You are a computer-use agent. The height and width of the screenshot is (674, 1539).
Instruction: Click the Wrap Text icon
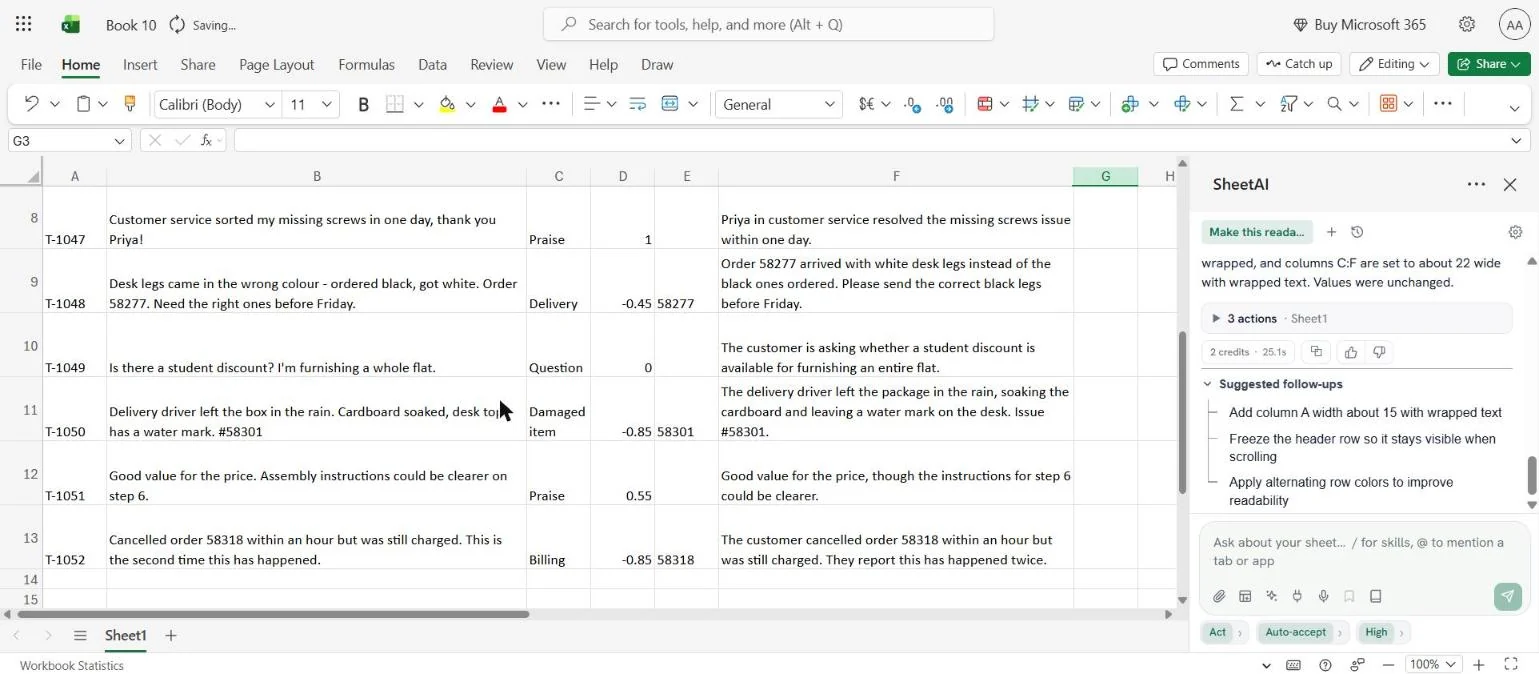point(637,104)
